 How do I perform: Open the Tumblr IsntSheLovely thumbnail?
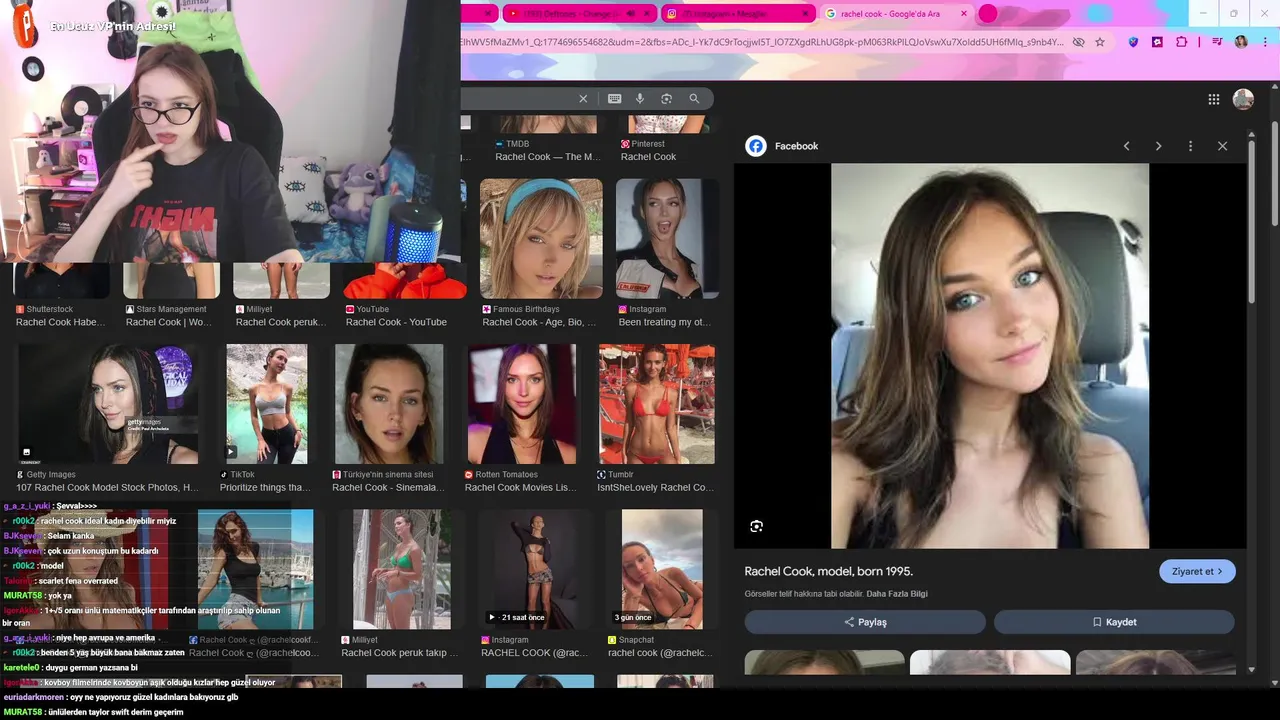[657, 404]
